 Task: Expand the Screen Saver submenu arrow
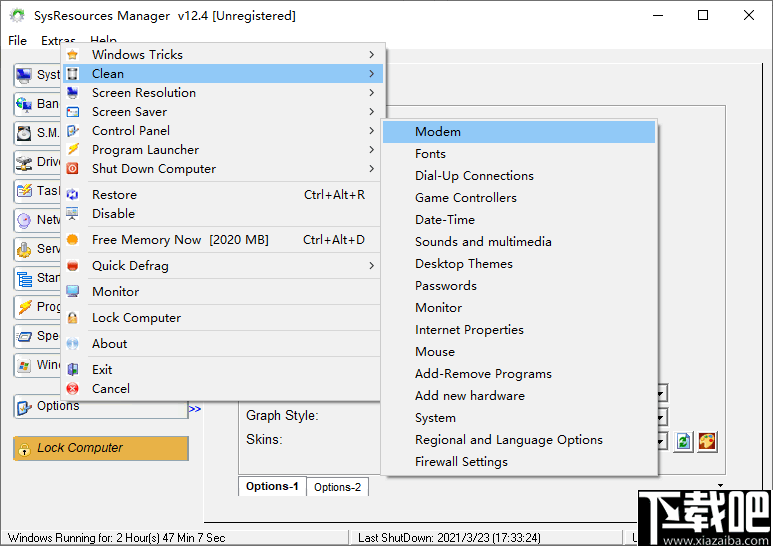pyautogui.click(x=372, y=112)
